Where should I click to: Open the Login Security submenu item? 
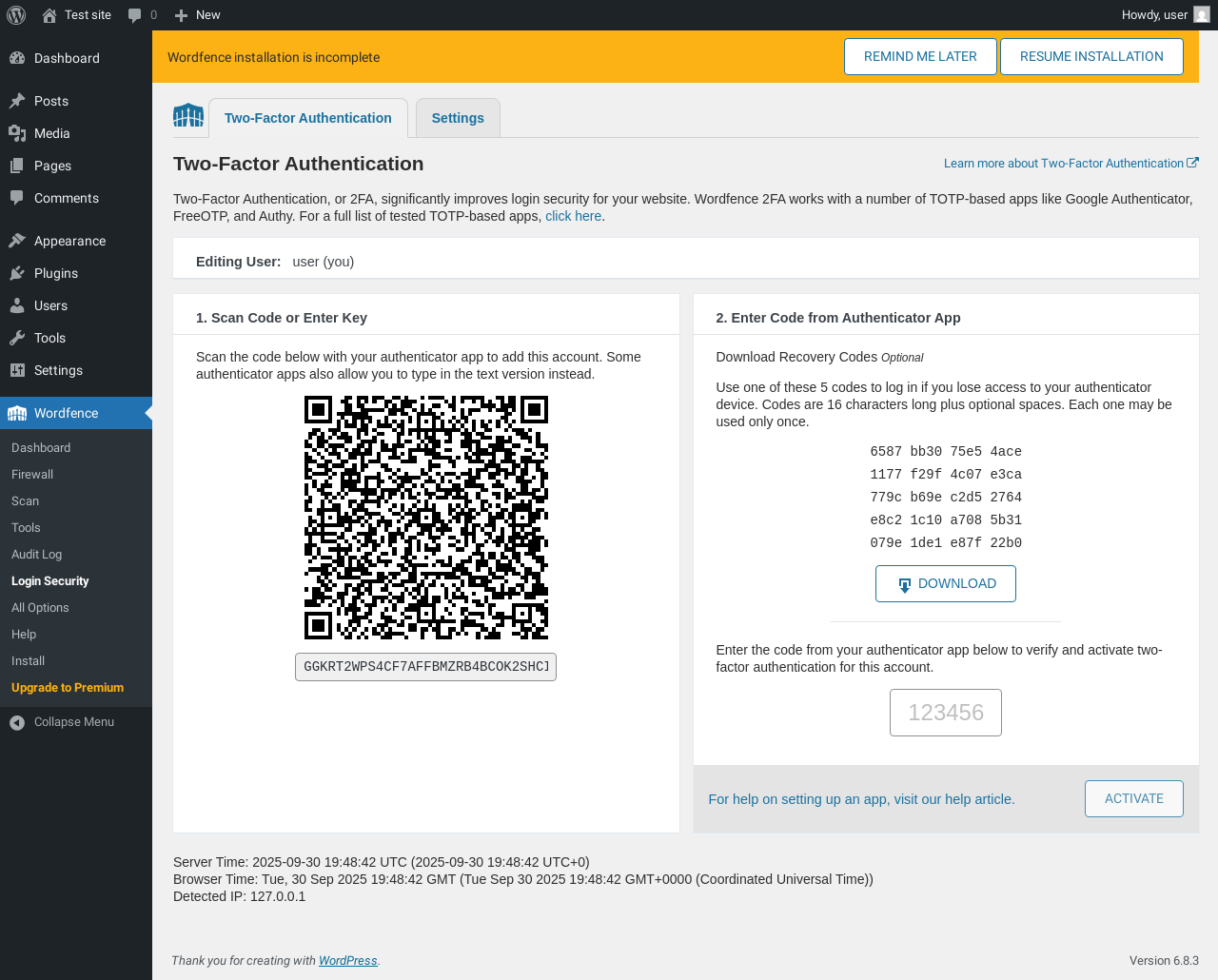tap(50, 581)
